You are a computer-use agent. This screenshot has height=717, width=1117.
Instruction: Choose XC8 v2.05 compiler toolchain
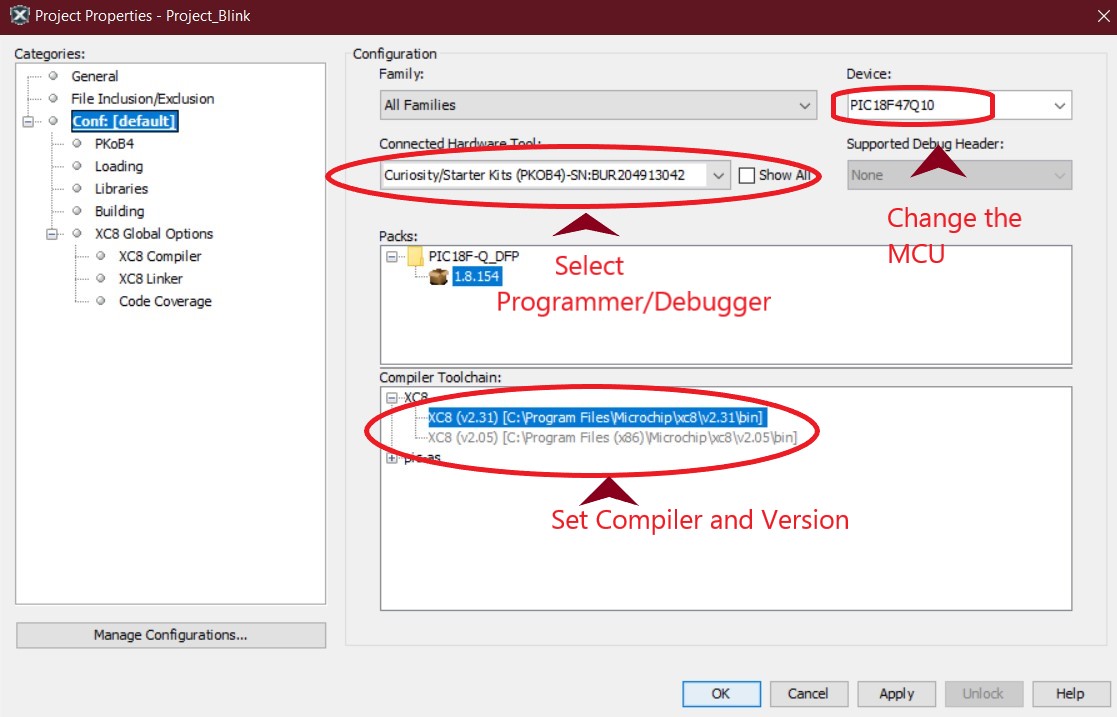point(611,437)
